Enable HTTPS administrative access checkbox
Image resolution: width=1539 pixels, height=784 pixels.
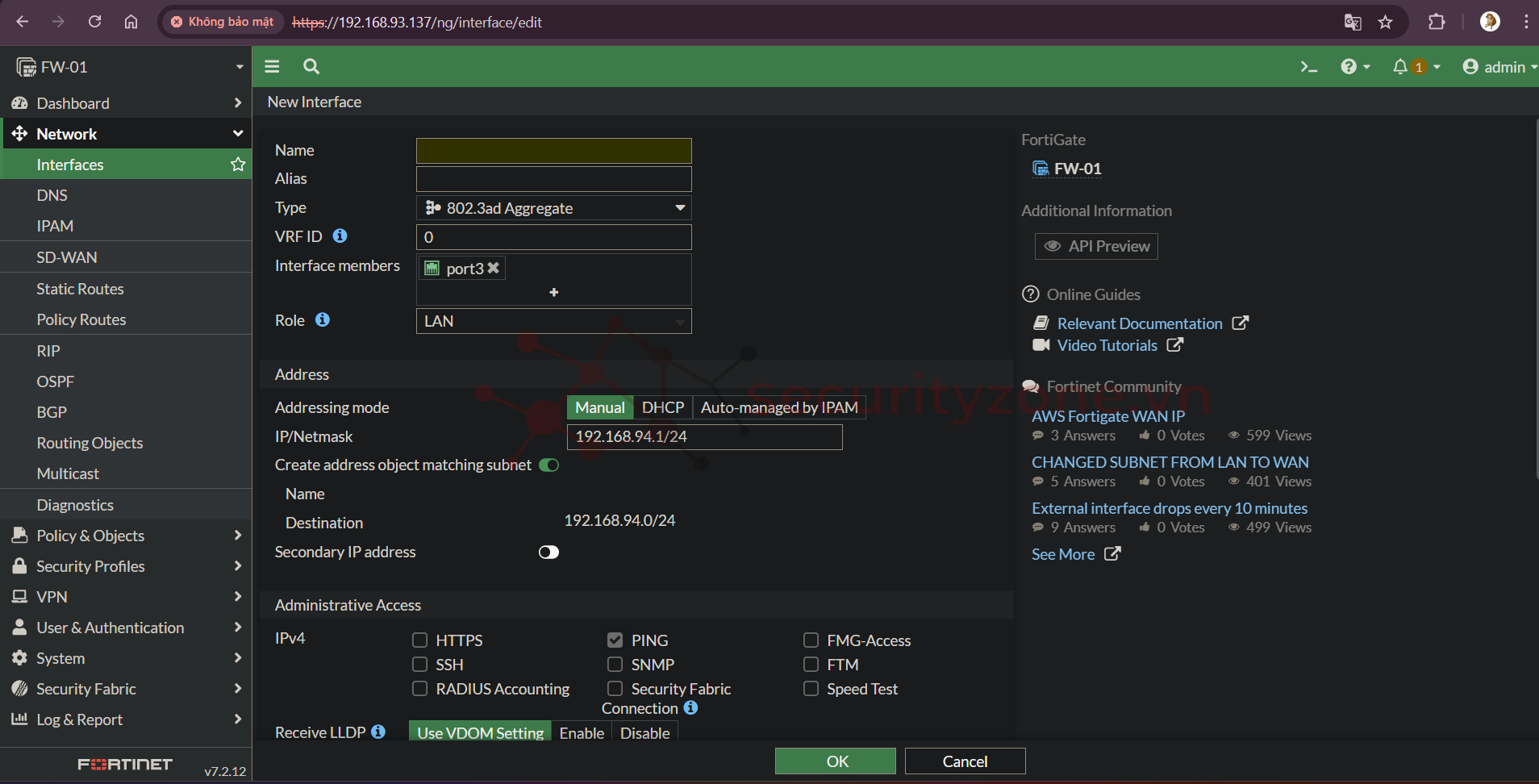419,640
